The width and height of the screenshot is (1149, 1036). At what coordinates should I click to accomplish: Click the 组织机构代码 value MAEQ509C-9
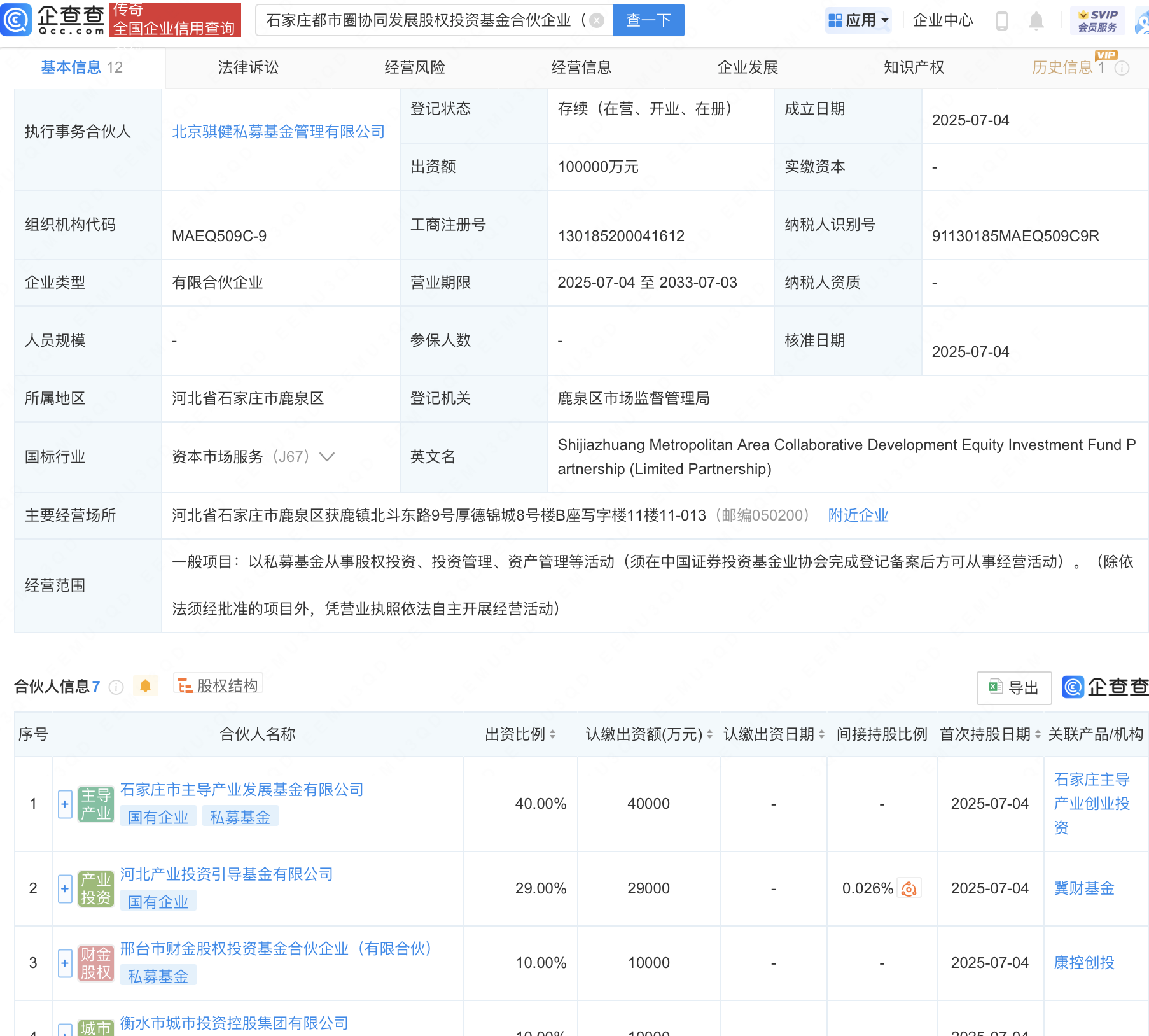click(x=219, y=236)
